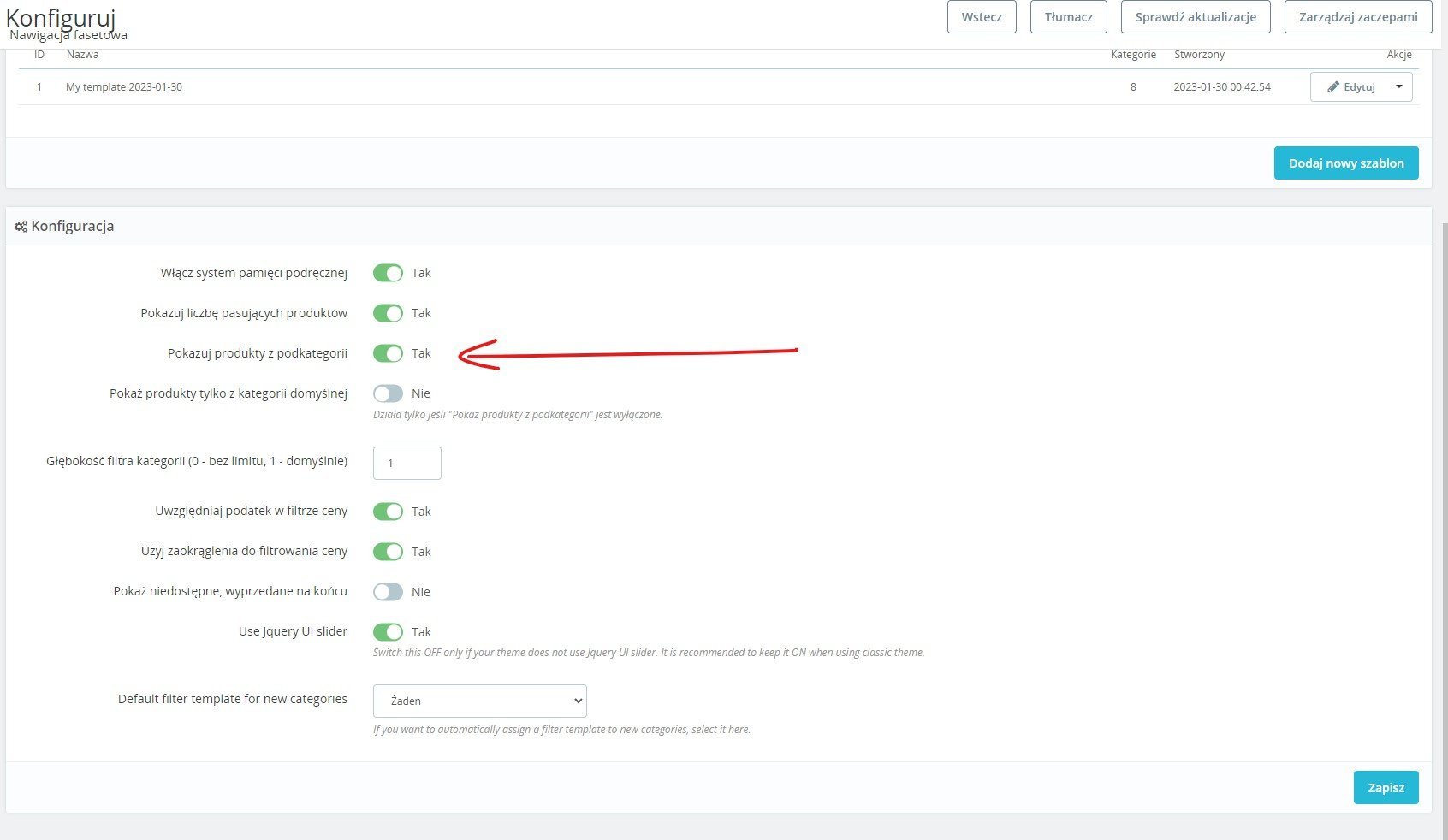Image resolution: width=1448 pixels, height=840 pixels.
Task: Click the Stworzony column header
Action: tap(1199, 55)
